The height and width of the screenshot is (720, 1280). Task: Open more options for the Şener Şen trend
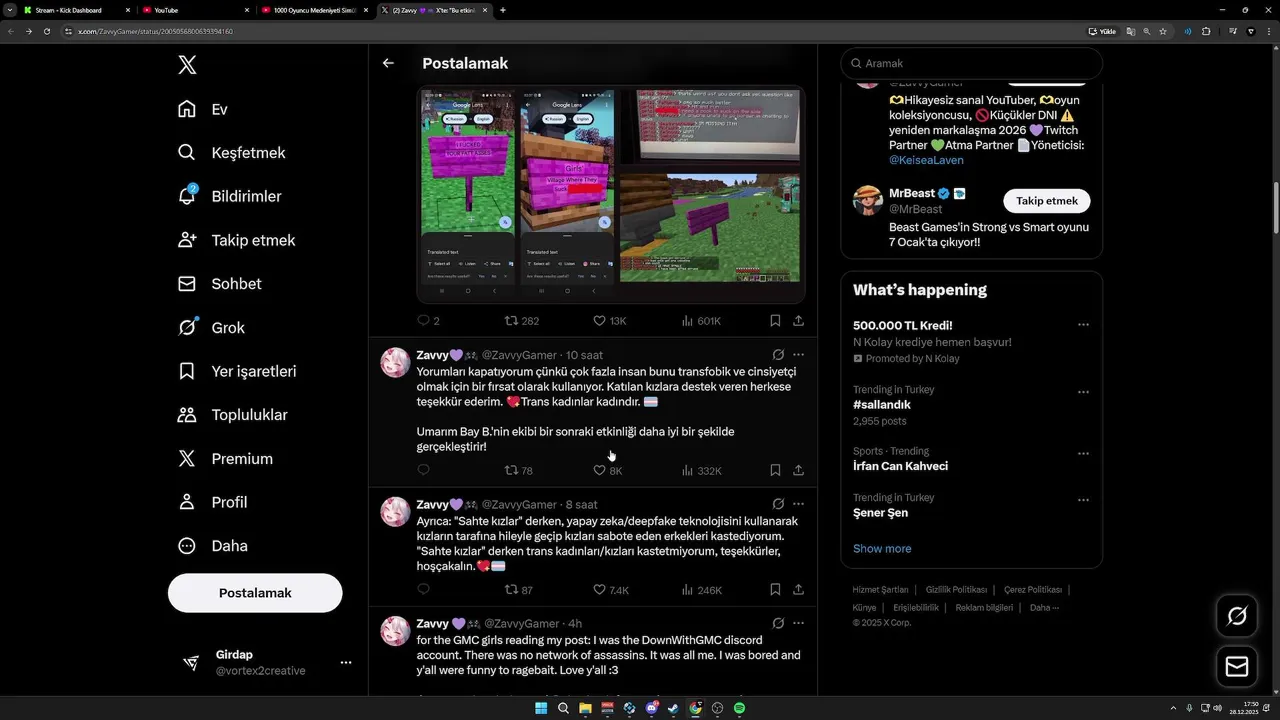tap(1083, 499)
